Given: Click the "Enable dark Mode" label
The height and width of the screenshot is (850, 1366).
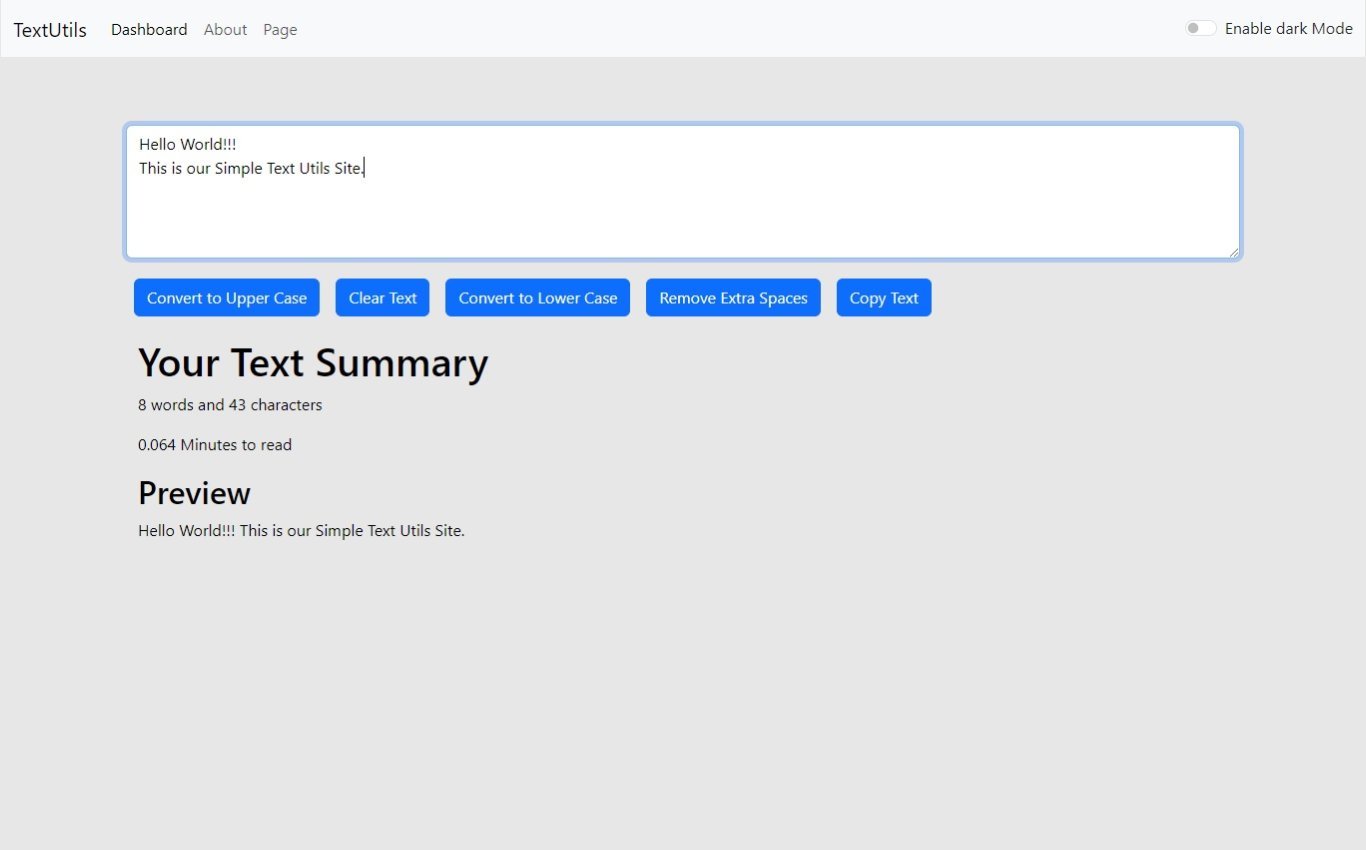Looking at the screenshot, I should pyautogui.click(x=1288, y=29).
